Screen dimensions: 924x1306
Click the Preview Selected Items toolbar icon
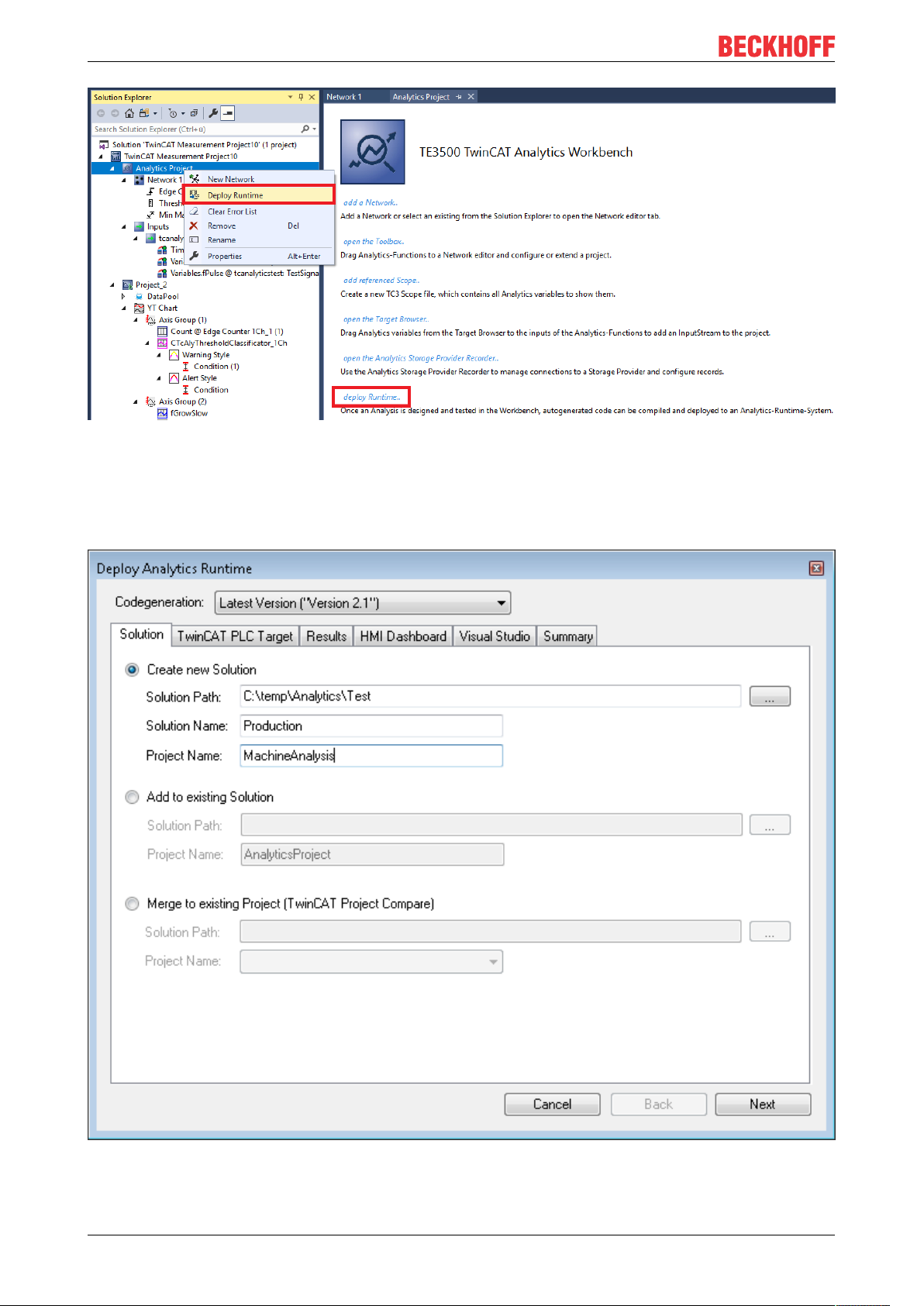click(x=227, y=113)
